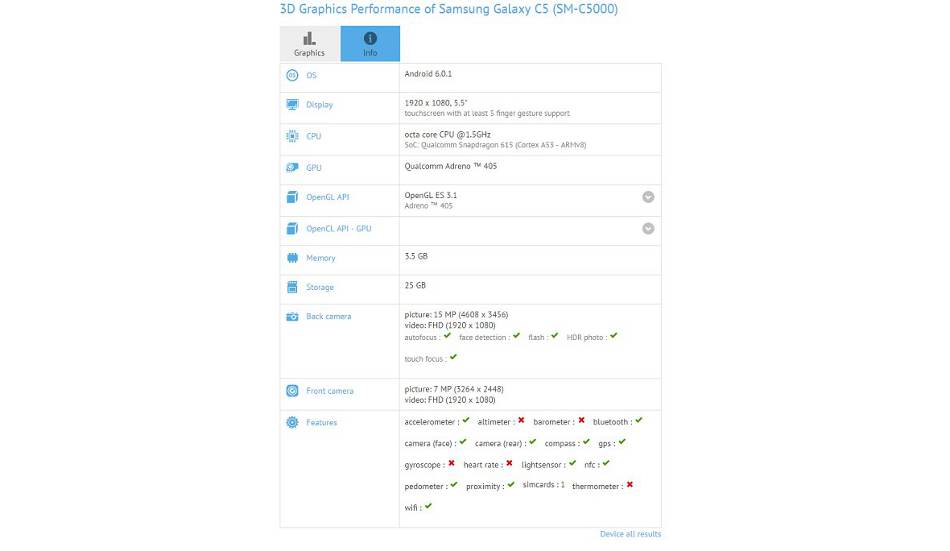
Task: Open the Device all results link
Action: click(630, 534)
